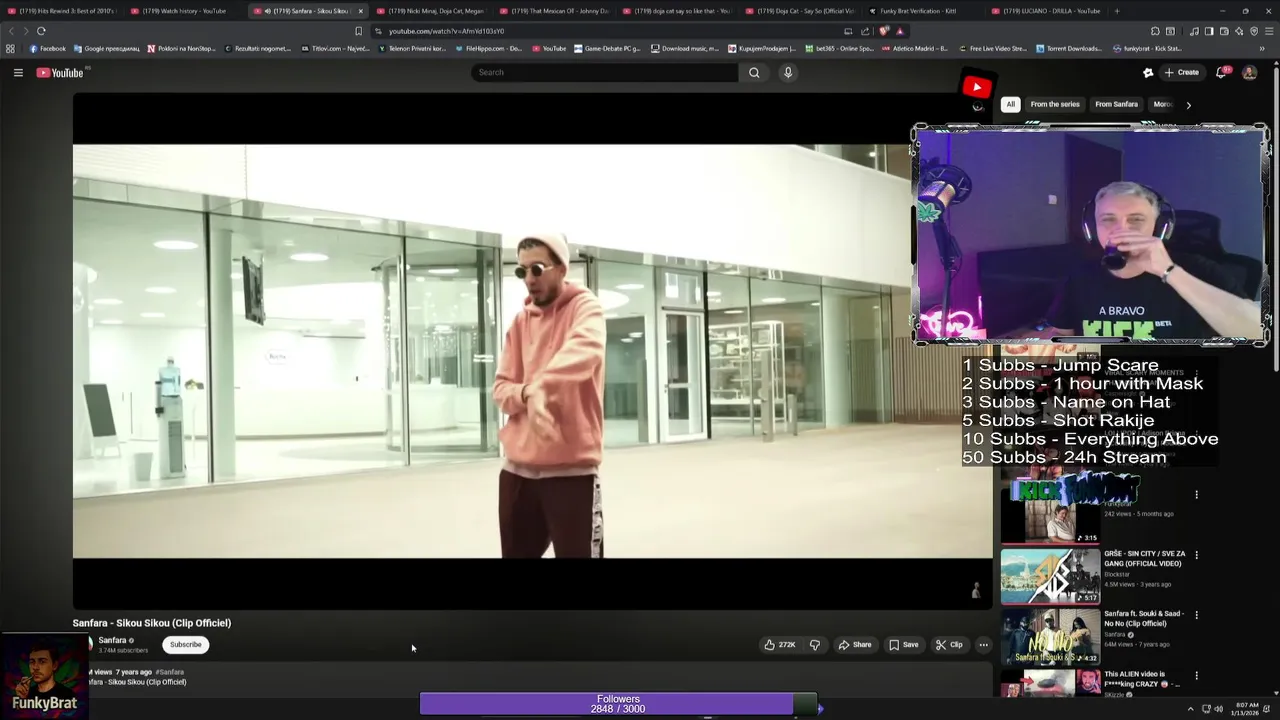Open the taskbar clock showing 8:07 AM
1280x720 pixels.
click(x=1247, y=709)
